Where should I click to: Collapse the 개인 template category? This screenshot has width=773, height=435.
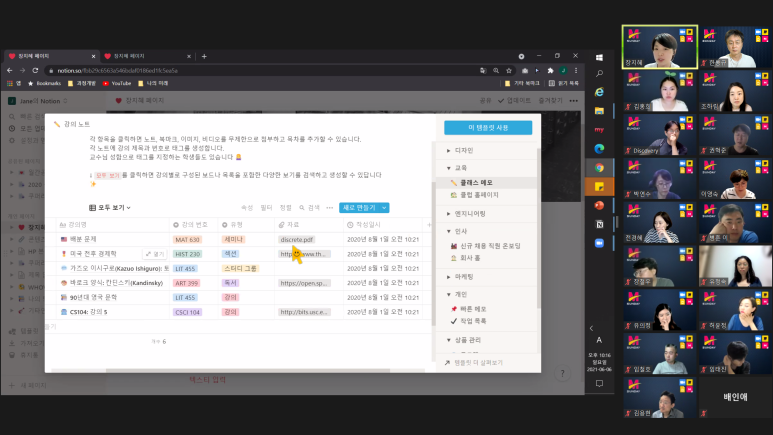[x=449, y=294]
